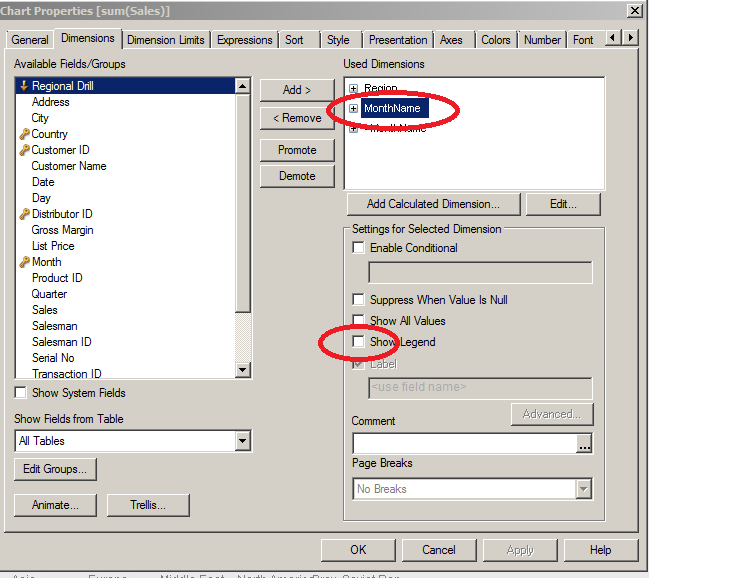Image resolution: width=750 pixels, height=578 pixels.
Task: Click Add Calculated Dimension button
Action: (433, 204)
